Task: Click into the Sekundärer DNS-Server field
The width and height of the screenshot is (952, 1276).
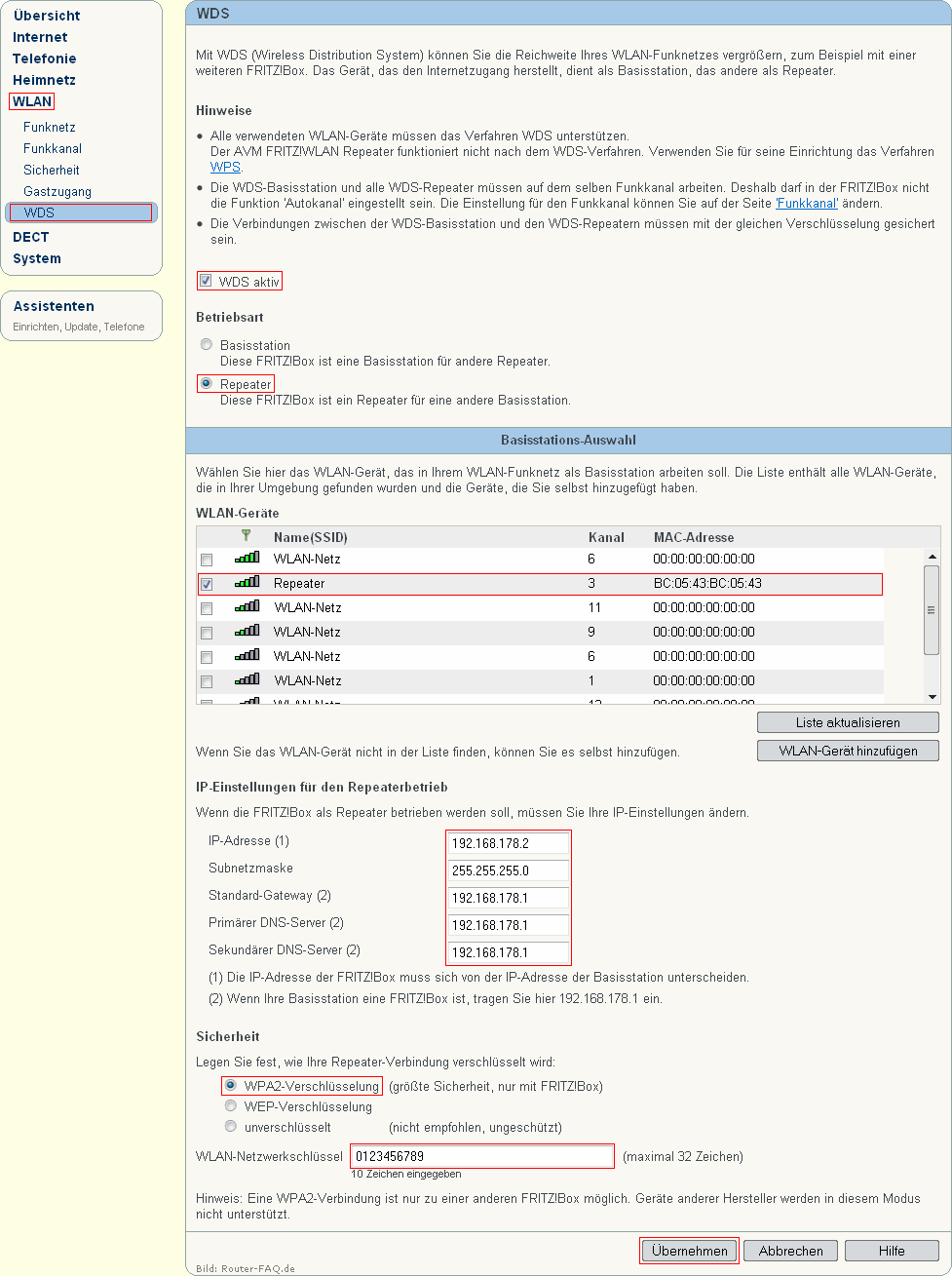Action: tap(509, 952)
